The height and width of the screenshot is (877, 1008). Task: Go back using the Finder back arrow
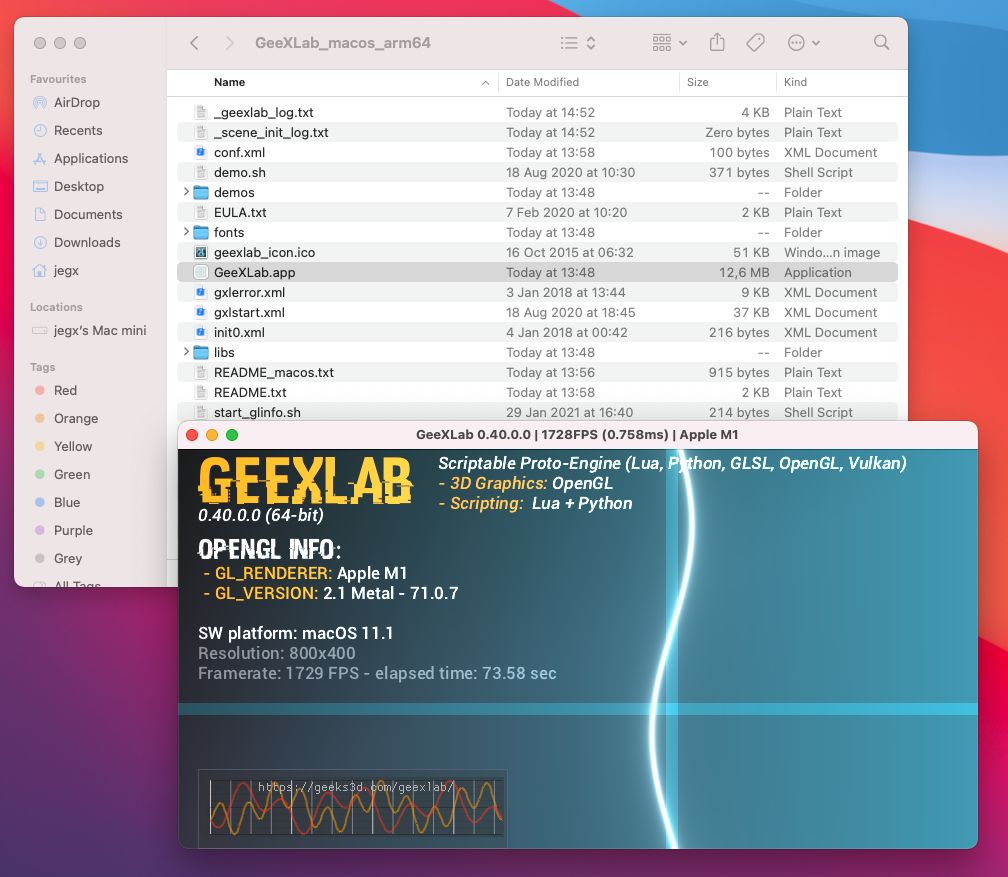coord(194,43)
